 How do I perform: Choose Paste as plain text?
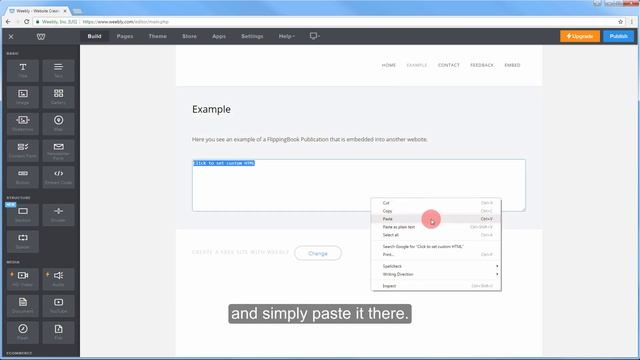(x=436, y=227)
